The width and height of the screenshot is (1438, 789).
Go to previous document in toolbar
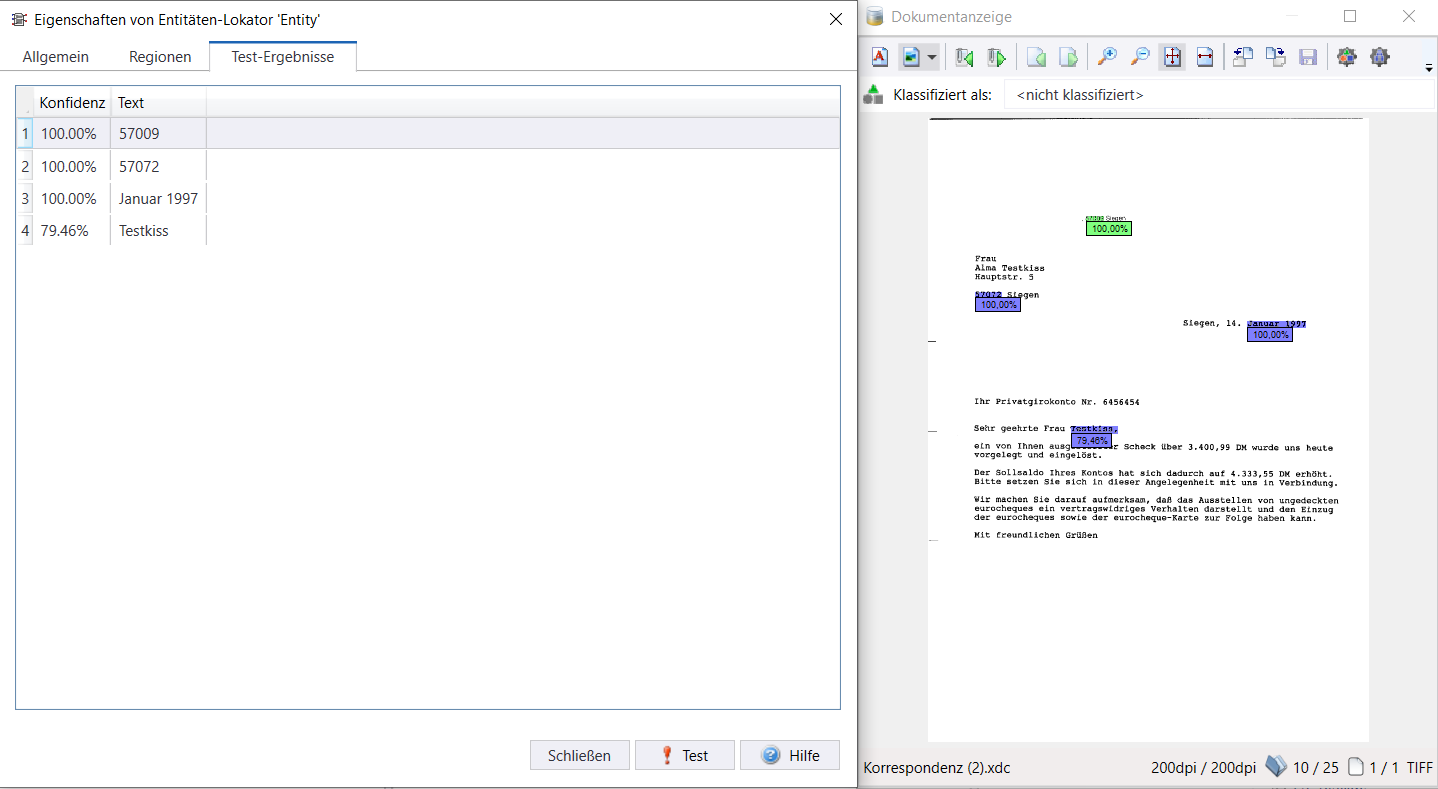click(x=964, y=57)
